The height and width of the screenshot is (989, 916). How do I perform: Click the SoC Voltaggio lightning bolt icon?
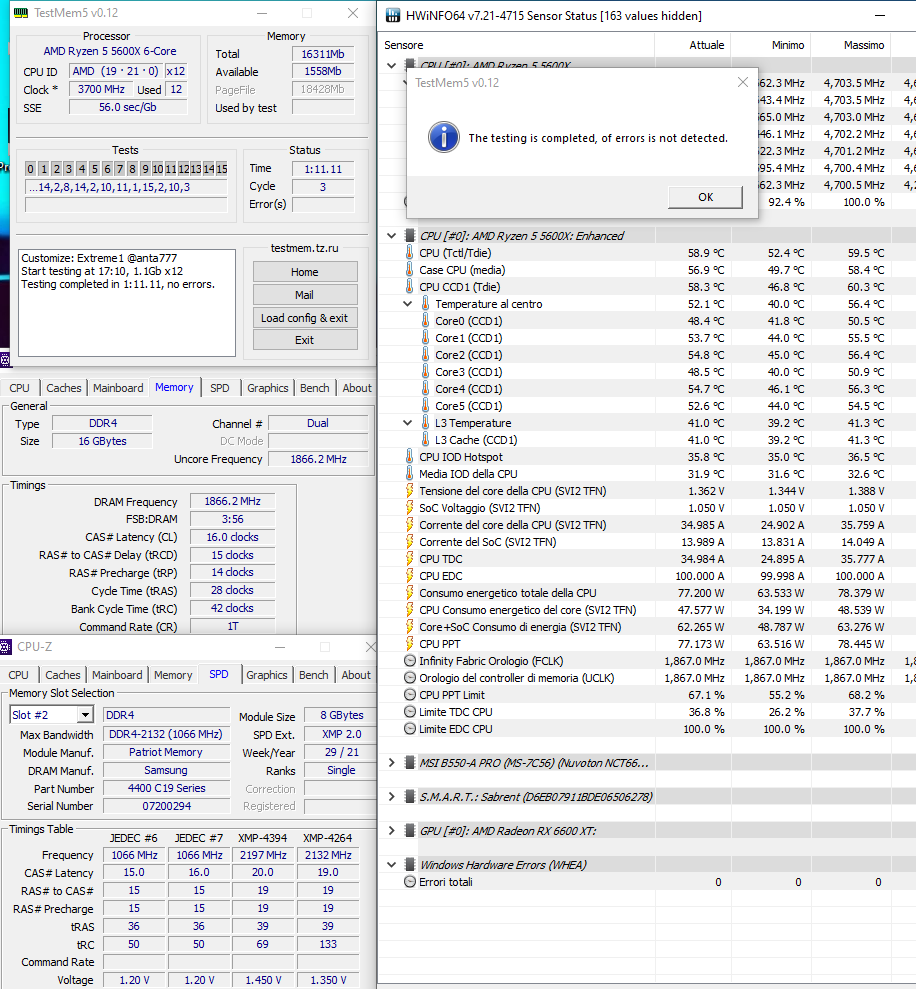click(x=409, y=508)
